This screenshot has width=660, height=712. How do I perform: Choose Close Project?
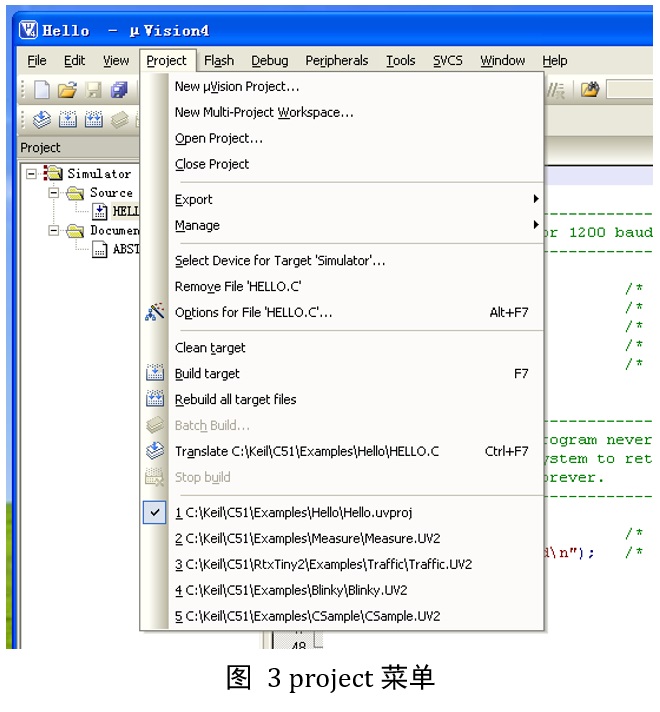tap(342, 164)
